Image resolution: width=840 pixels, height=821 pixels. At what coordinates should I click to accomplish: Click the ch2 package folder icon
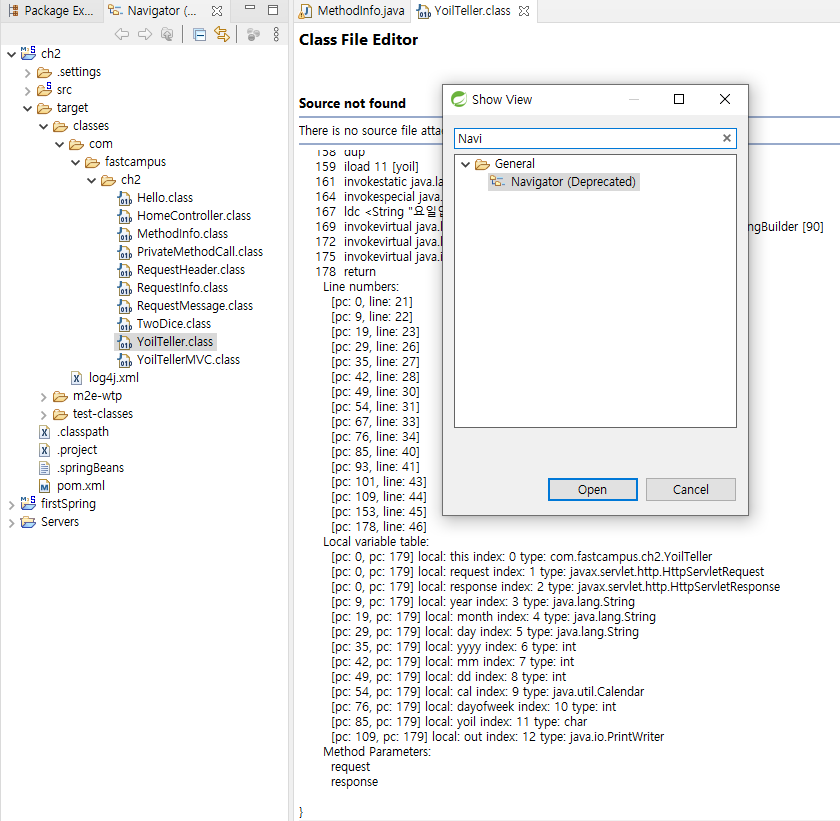[x=108, y=180]
